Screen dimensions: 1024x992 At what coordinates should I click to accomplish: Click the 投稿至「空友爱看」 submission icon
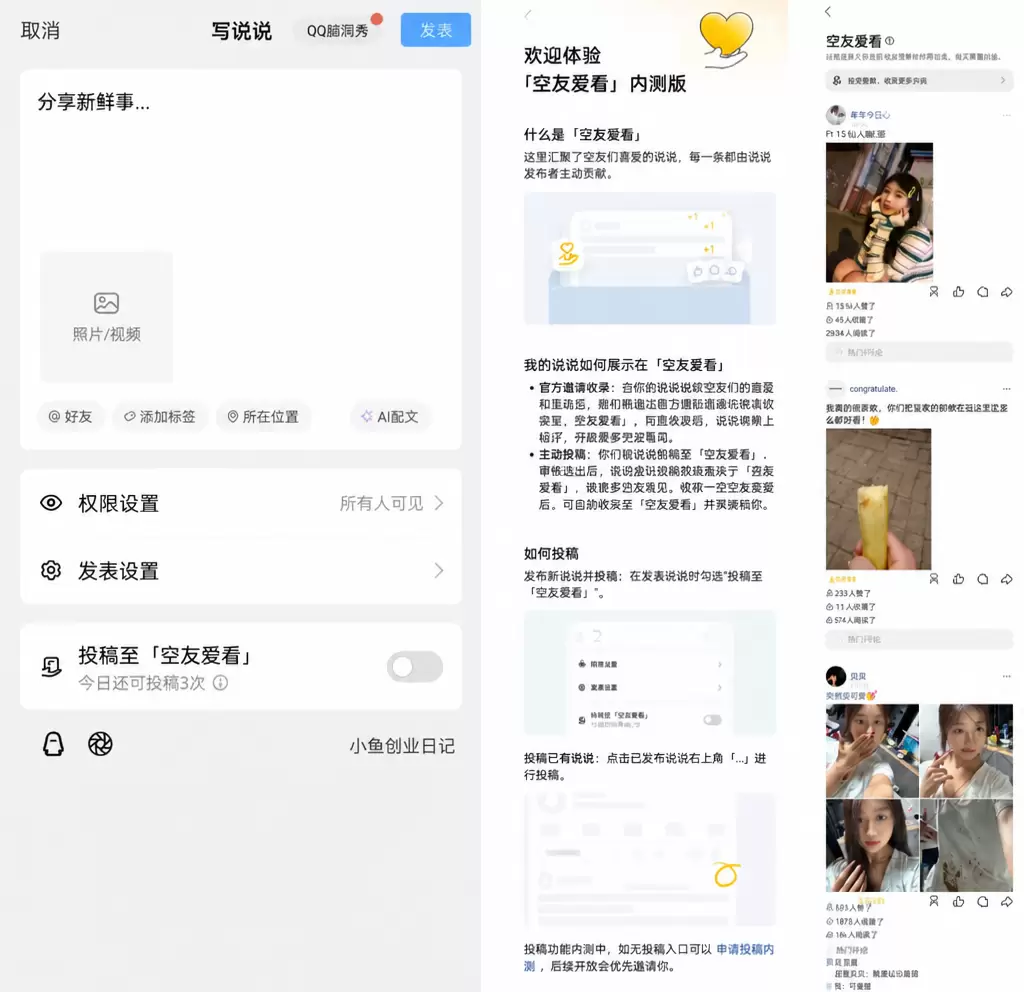point(52,667)
